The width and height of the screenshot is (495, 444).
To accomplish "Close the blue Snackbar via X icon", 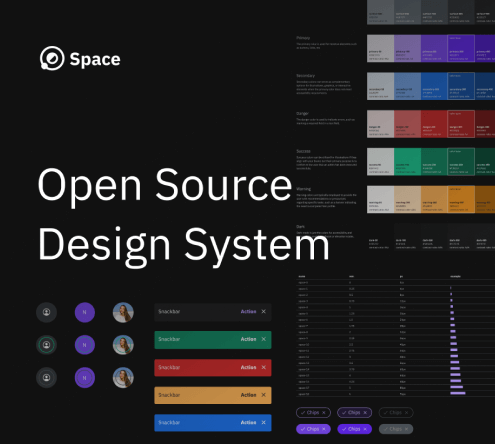I will tap(264, 423).
